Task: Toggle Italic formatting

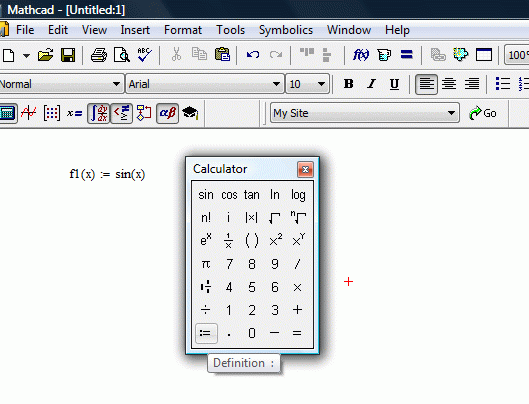Action: (371, 84)
